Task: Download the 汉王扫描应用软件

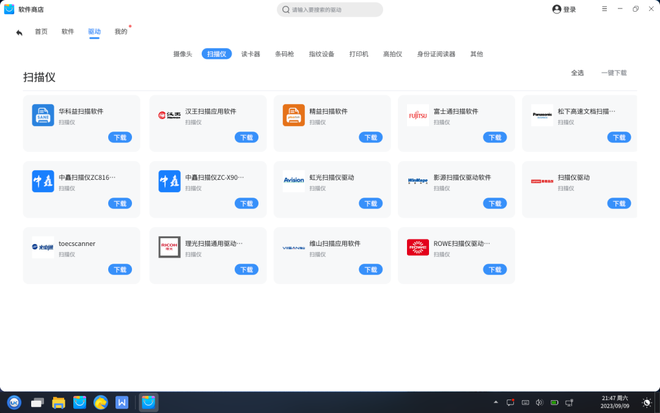Action: click(246, 137)
